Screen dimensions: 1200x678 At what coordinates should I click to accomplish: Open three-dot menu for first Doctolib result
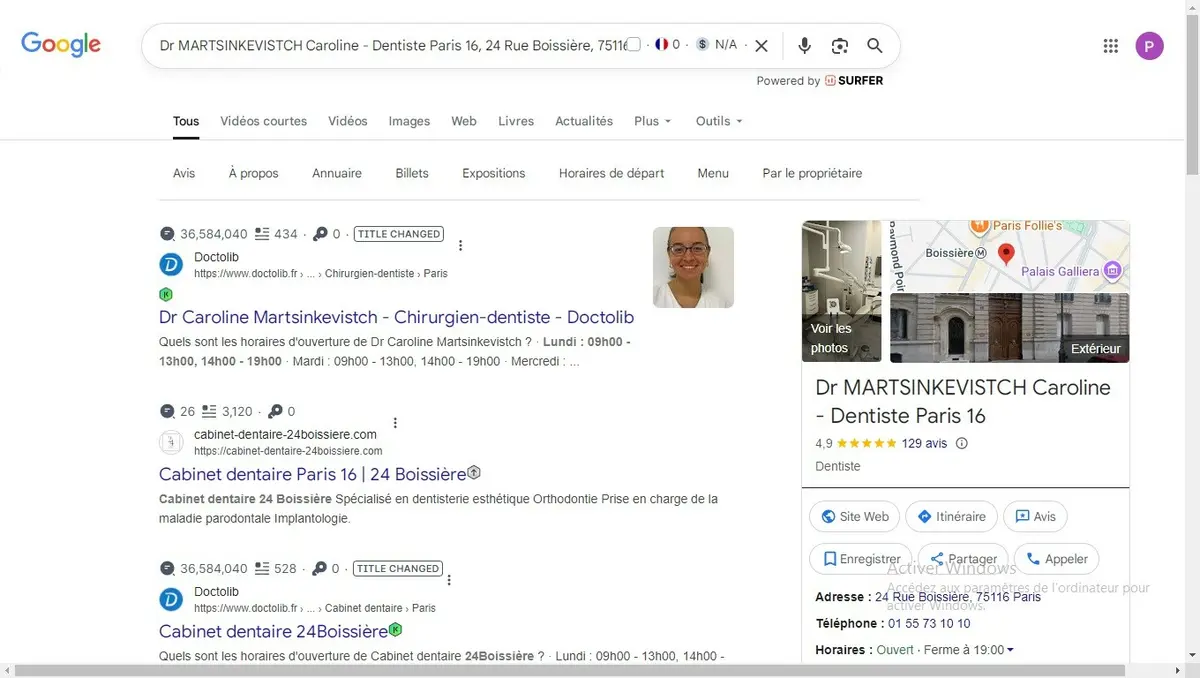(460, 245)
